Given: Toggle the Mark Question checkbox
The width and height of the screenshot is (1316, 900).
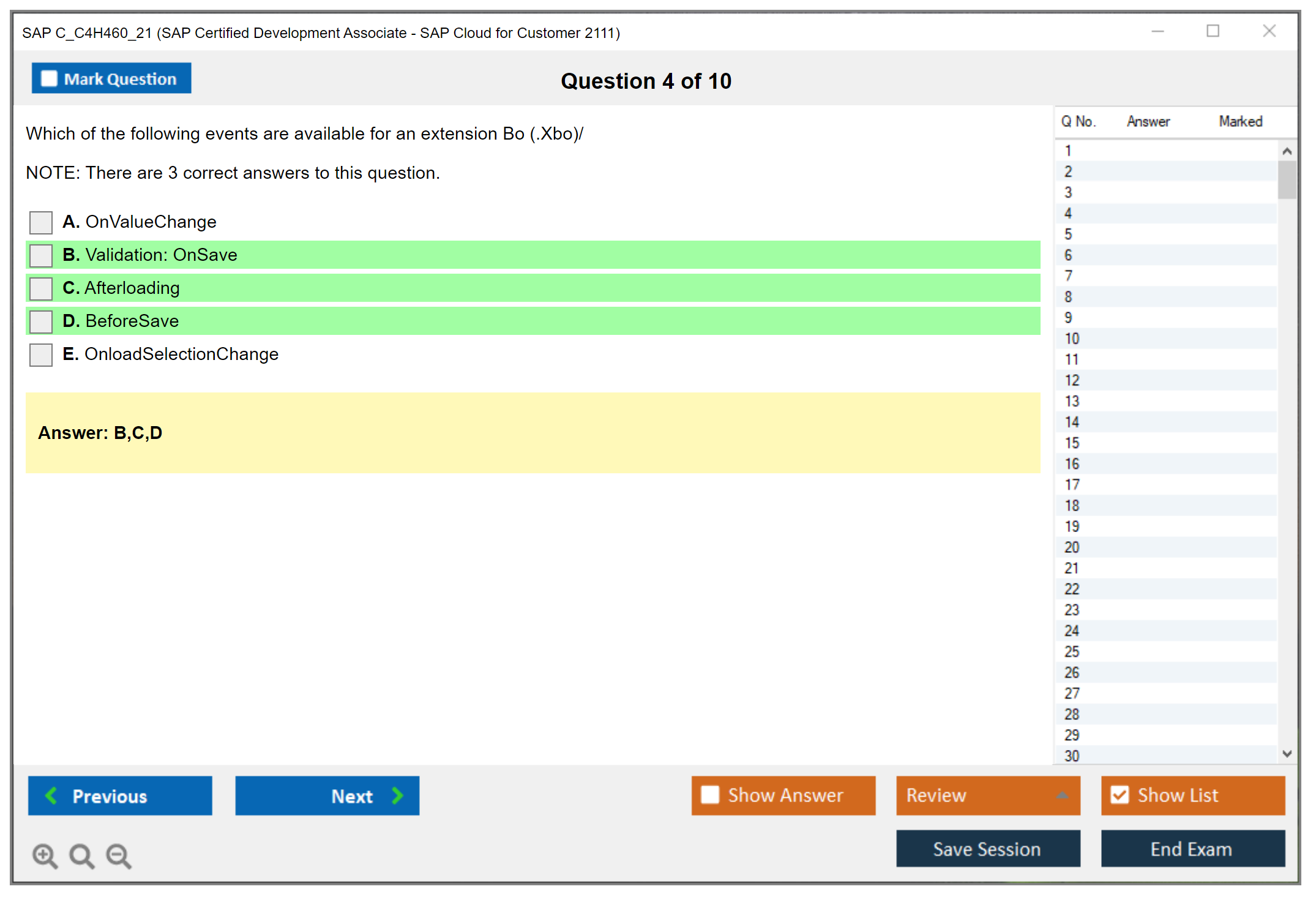Looking at the screenshot, I should [49, 78].
